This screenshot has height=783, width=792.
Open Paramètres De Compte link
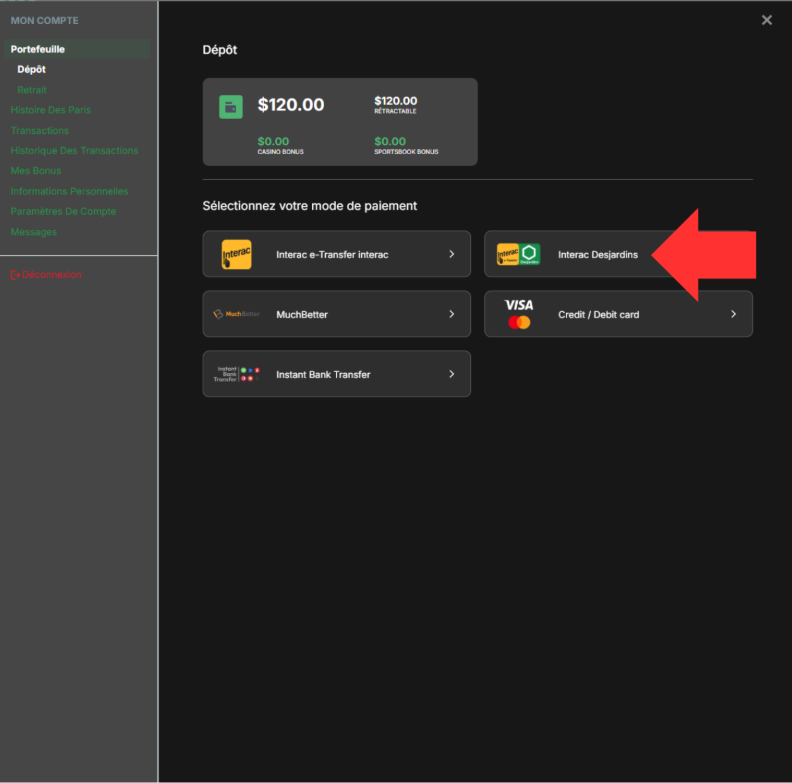tap(63, 211)
